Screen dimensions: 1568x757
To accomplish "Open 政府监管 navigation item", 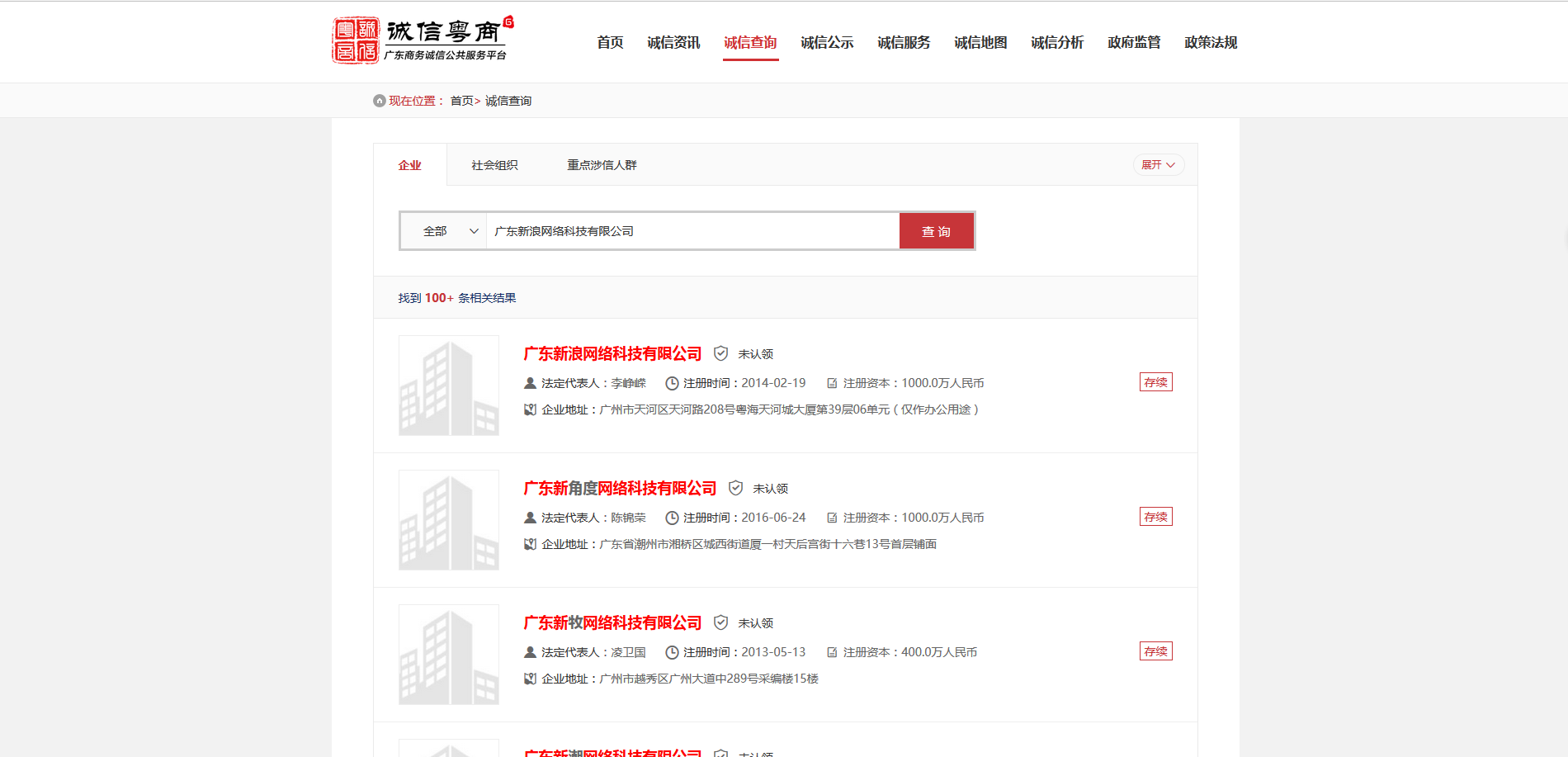I will (1134, 42).
